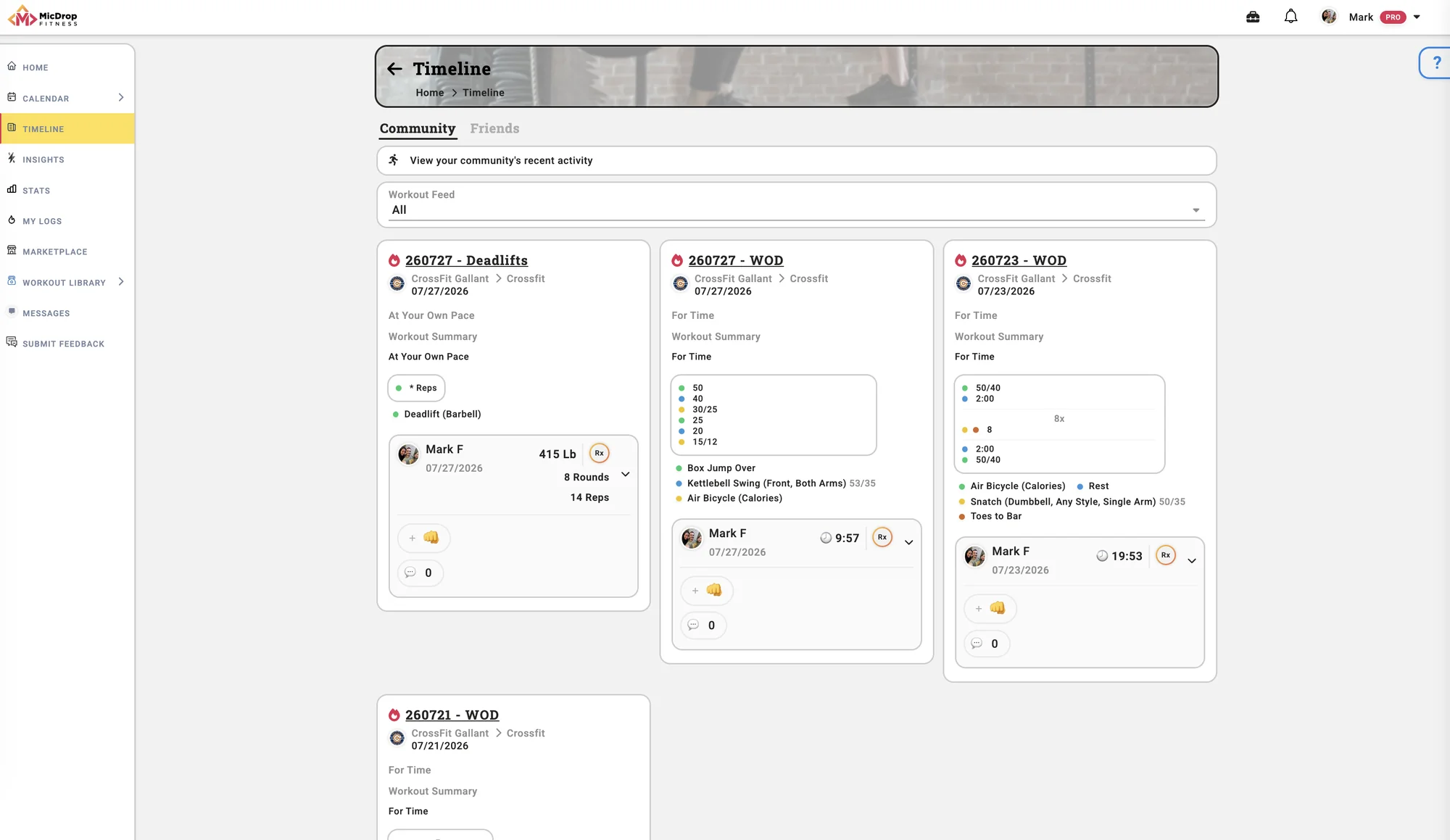1450x840 pixels.
Task: Click Rx badge next to 9:57
Action: [x=882, y=537]
